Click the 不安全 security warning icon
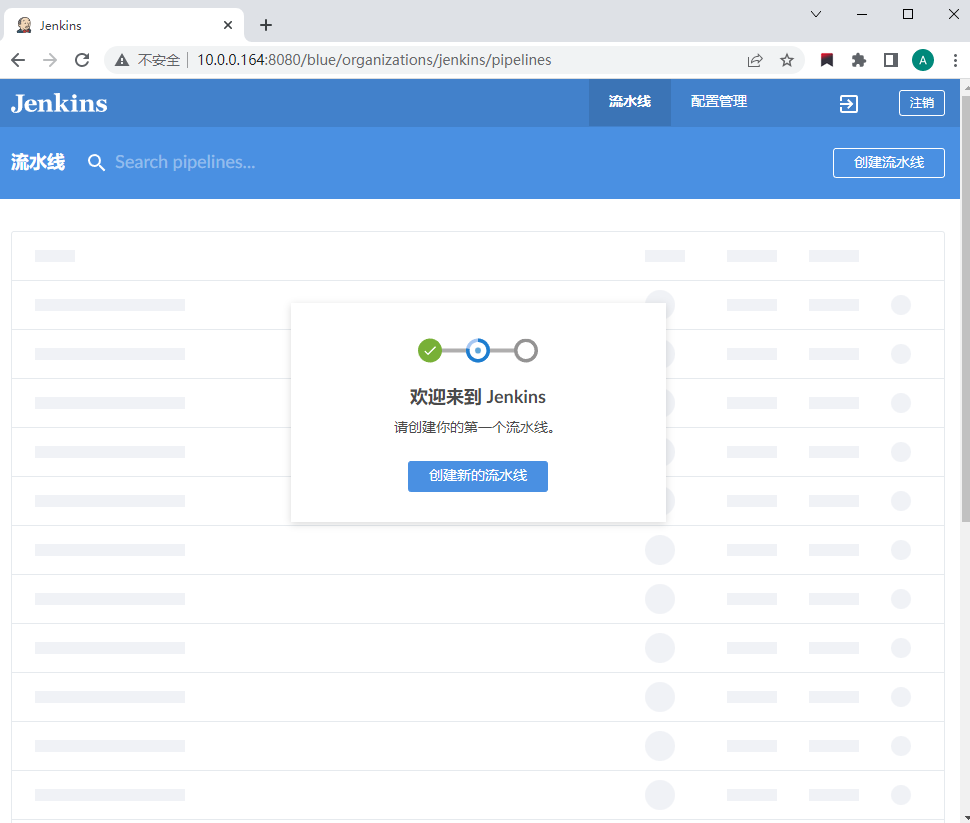The image size is (970, 823). coord(122,60)
